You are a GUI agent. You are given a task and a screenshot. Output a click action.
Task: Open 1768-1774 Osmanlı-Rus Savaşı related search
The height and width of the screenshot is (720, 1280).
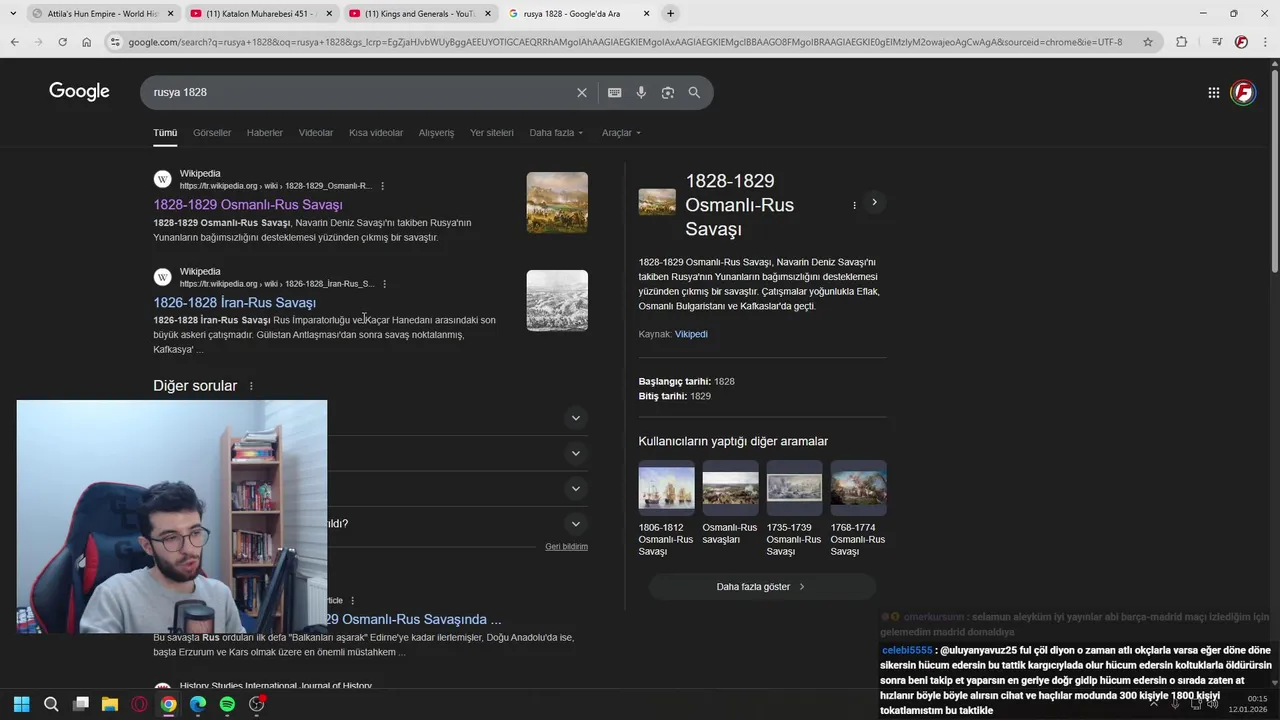pos(858,509)
